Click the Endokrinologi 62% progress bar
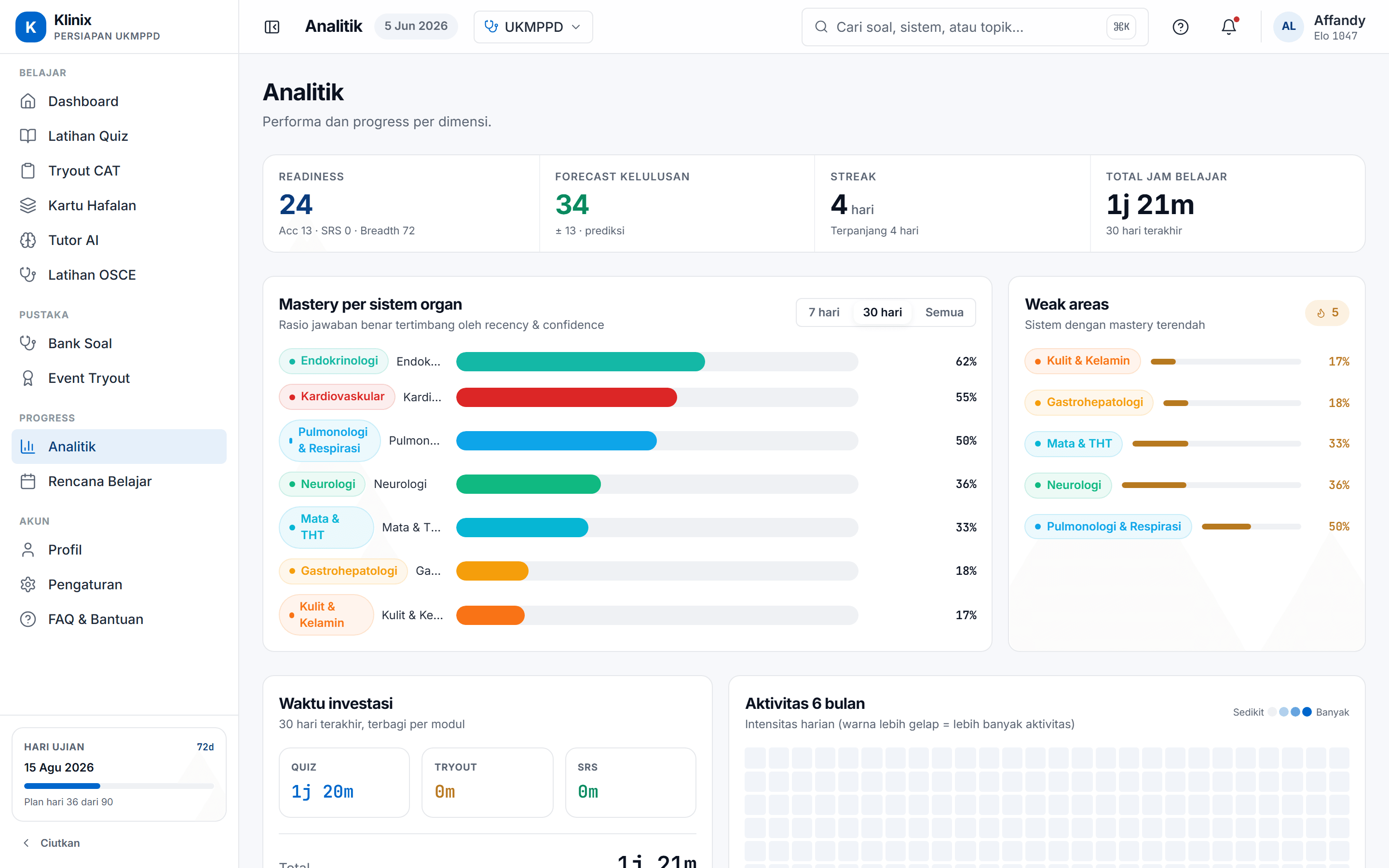 pos(657,362)
